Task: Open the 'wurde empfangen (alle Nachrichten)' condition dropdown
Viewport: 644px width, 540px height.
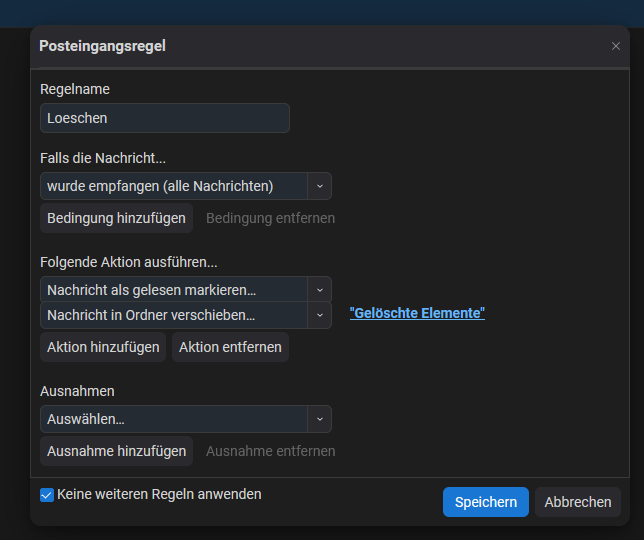Action: click(186, 186)
